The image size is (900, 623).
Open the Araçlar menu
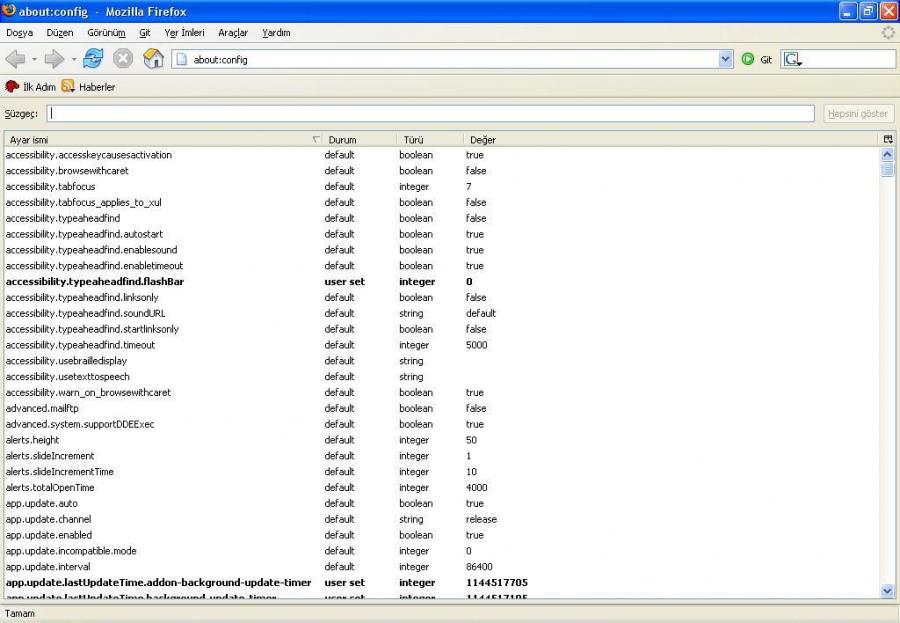(x=233, y=33)
